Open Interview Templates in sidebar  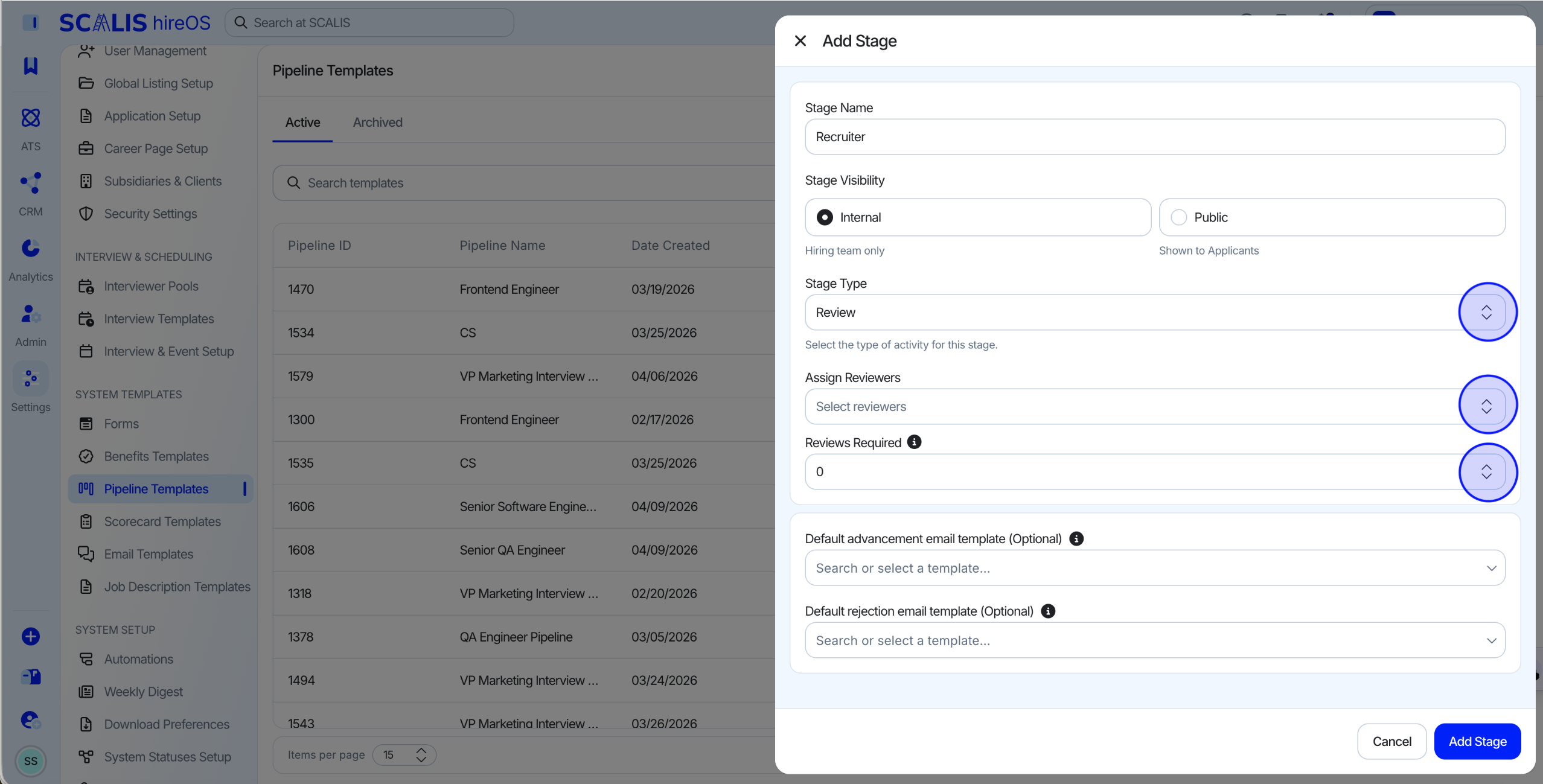pos(158,319)
